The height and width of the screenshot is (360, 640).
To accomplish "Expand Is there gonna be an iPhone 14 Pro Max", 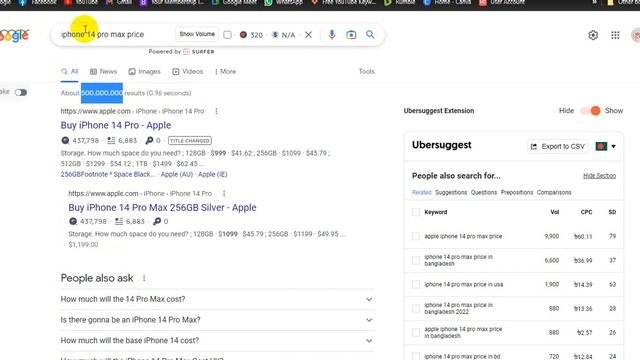I will [x=218, y=320].
